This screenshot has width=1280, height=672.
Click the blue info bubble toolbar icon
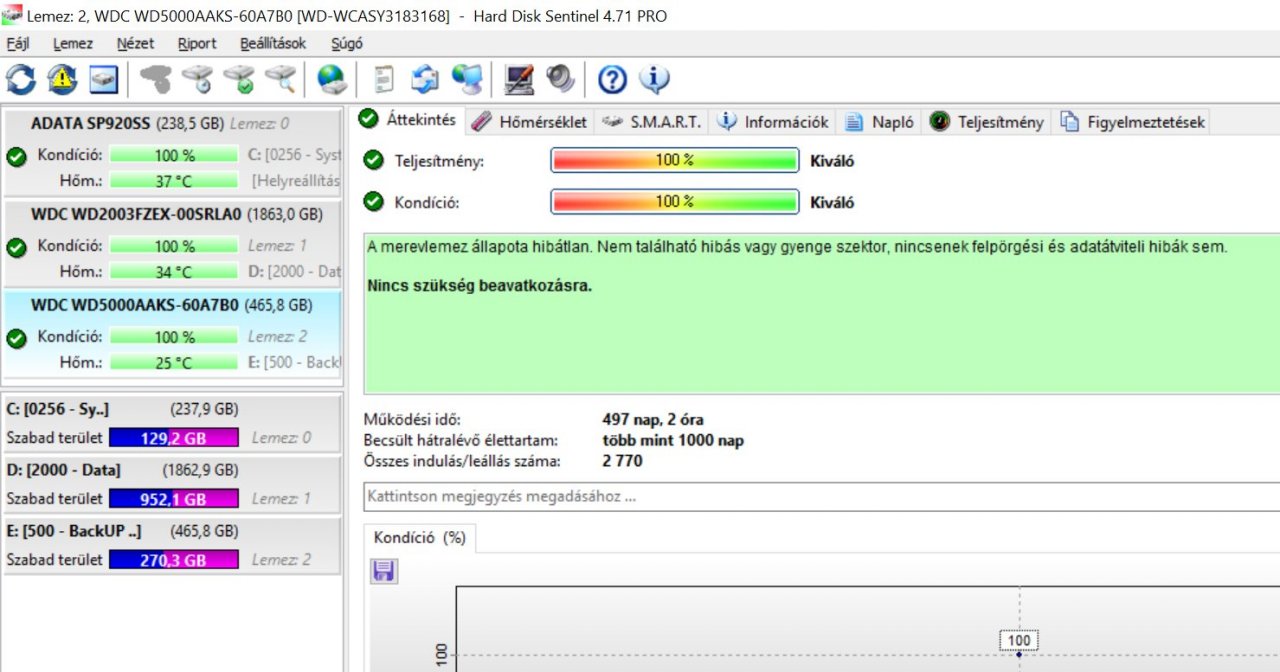tap(653, 79)
